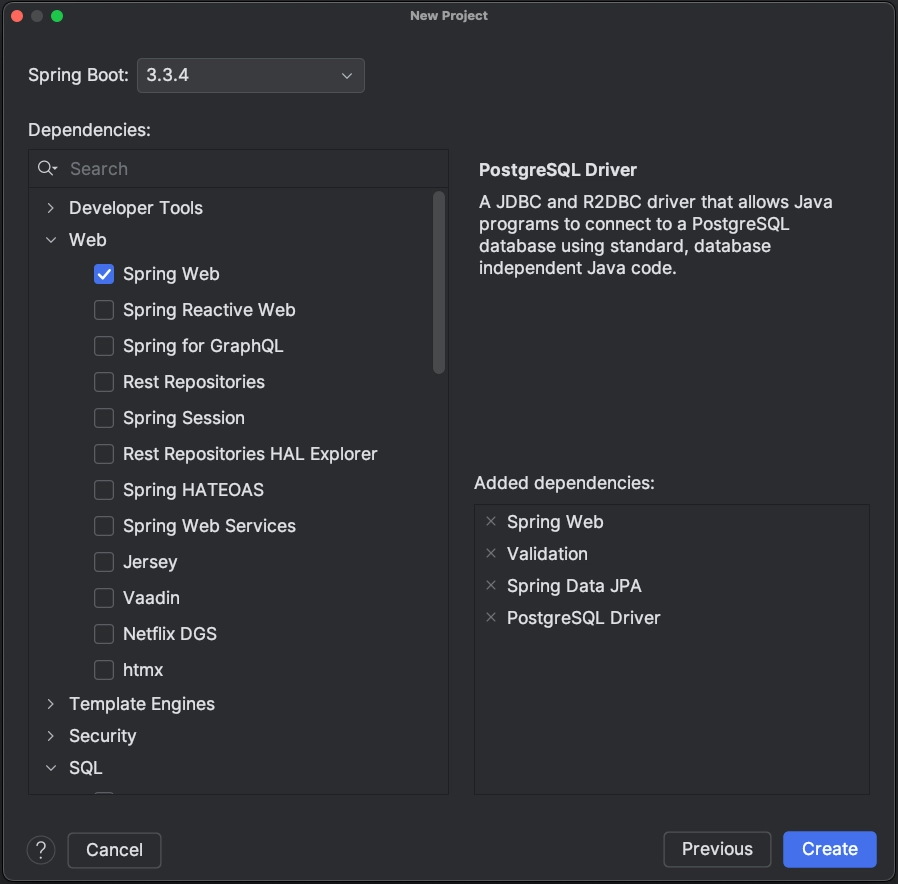The image size is (898, 884).
Task: Open the Spring Boot version dropdown
Action: pos(250,75)
